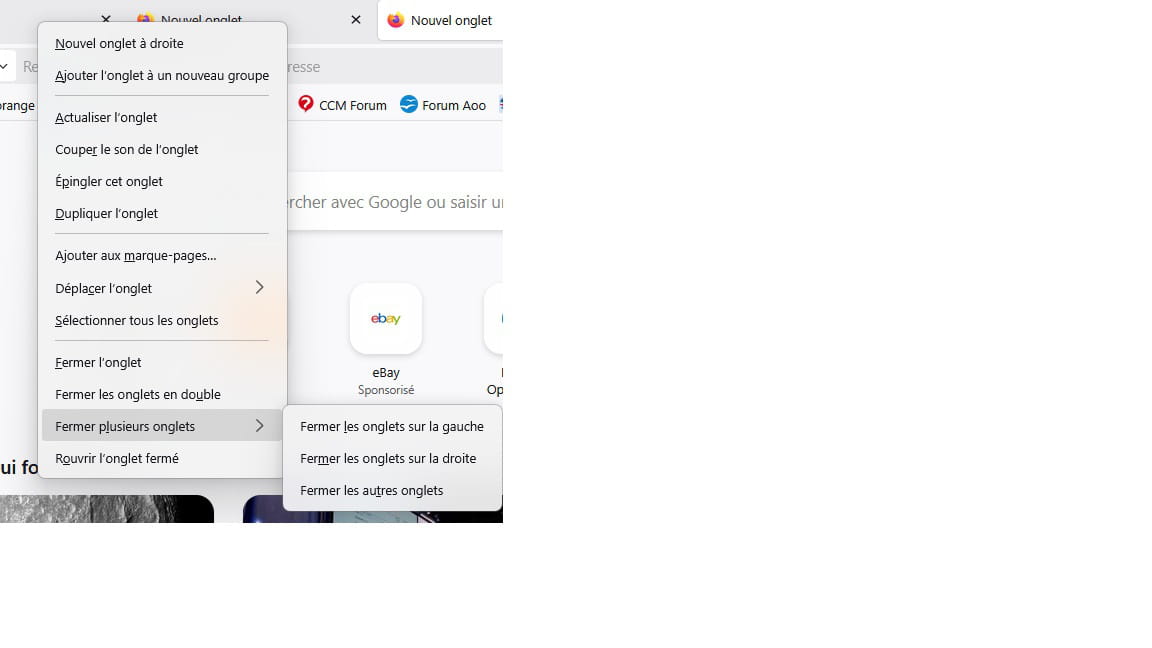Click the Google search input field
Image resolution: width=1152 pixels, height=648 pixels.
tap(395, 201)
